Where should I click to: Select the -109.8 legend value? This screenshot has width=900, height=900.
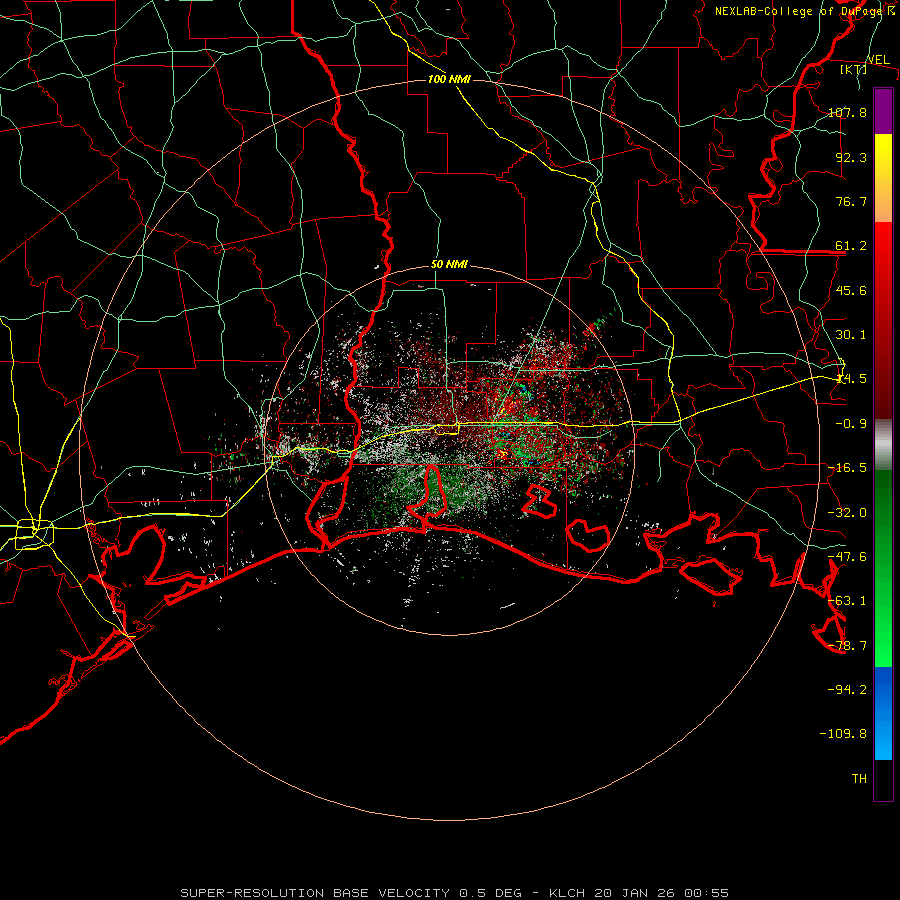point(843,734)
